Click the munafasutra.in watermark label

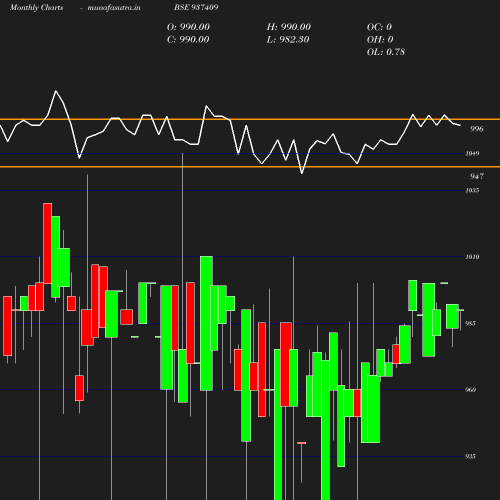coord(114,7)
